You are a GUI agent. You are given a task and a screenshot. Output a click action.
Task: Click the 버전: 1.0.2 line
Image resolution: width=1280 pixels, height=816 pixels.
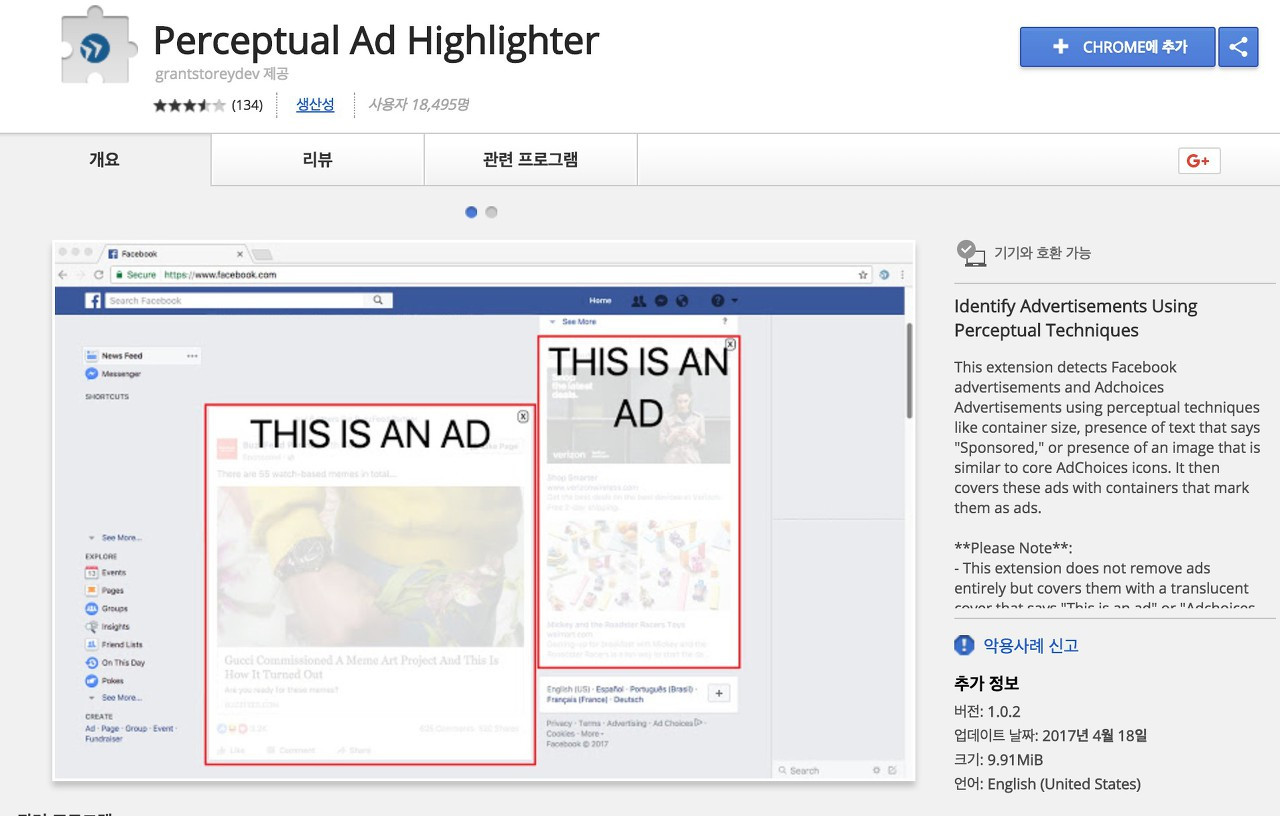point(987,712)
